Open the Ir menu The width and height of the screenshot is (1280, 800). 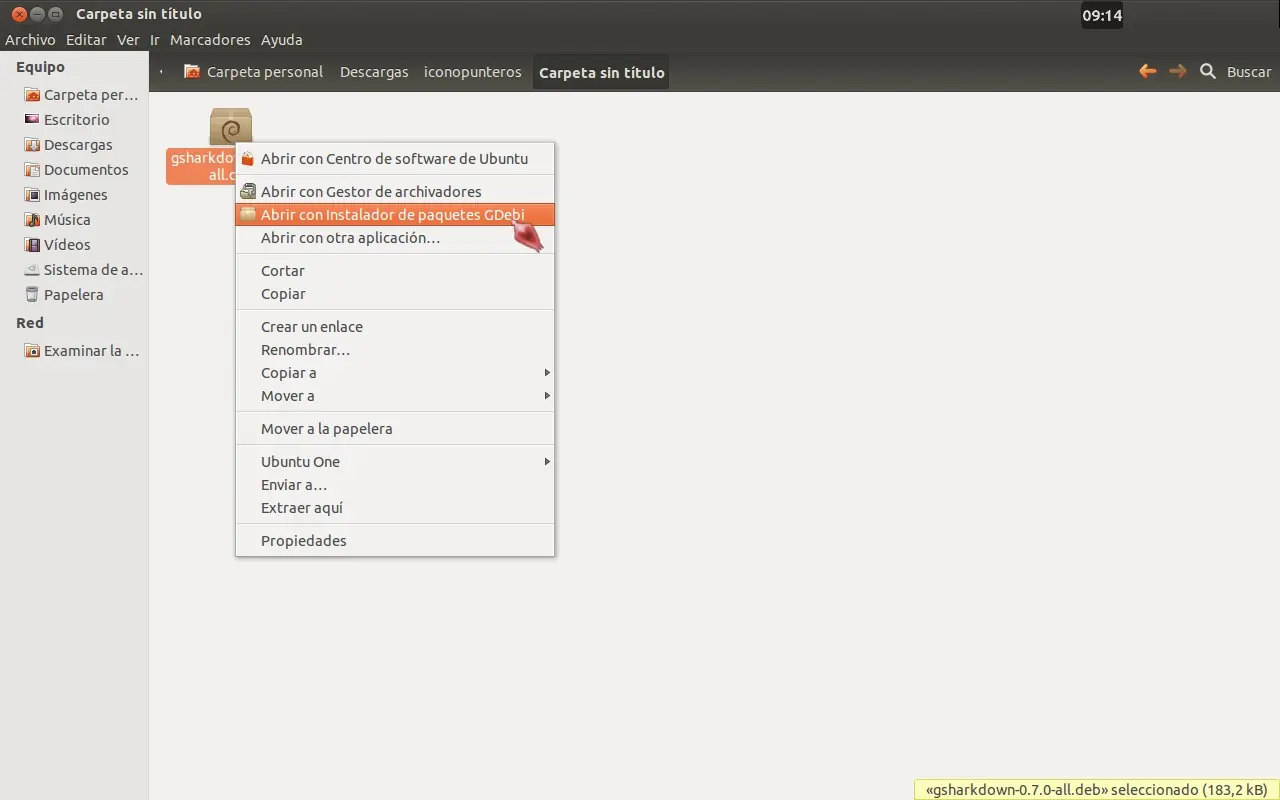[155, 40]
